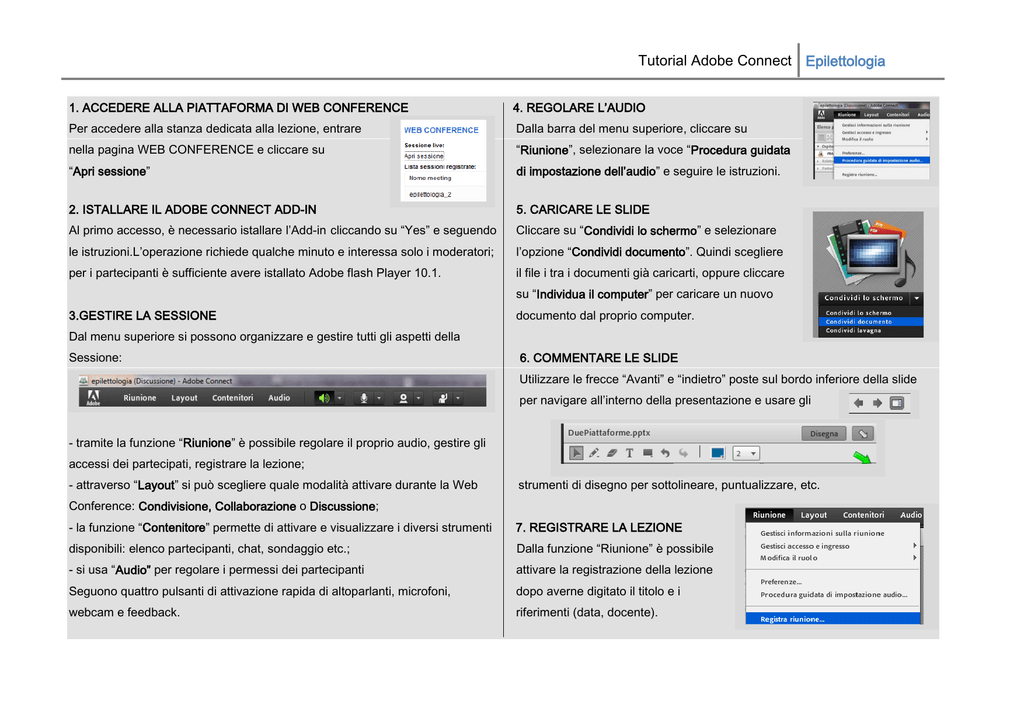Viewport: 1024px width, 725px height.
Task: Go to the next slide with the right arrow
Action: [x=878, y=403]
